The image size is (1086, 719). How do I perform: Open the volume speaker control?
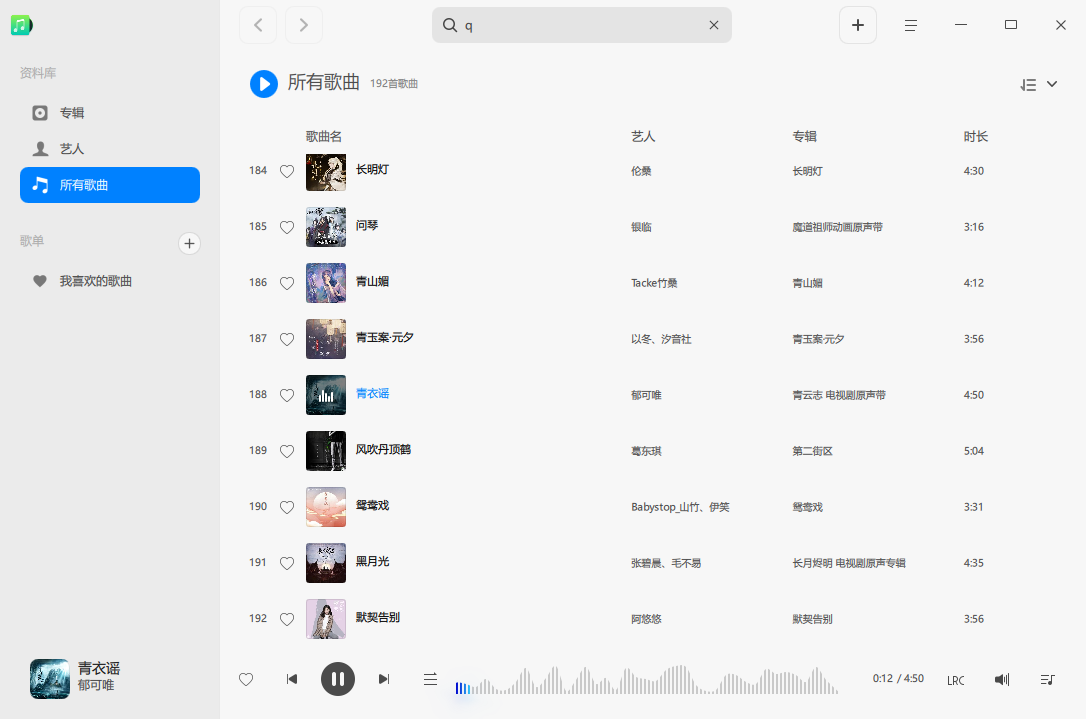tap(1002, 680)
